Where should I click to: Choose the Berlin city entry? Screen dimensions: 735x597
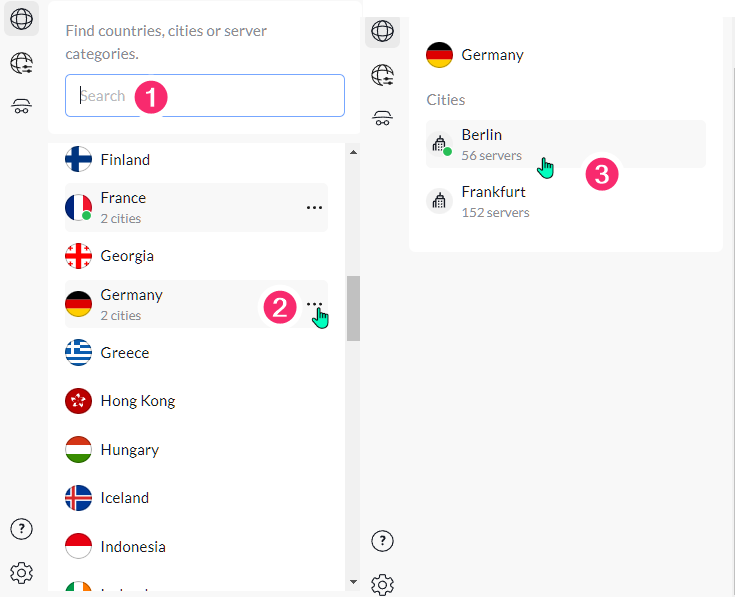tap(566, 144)
